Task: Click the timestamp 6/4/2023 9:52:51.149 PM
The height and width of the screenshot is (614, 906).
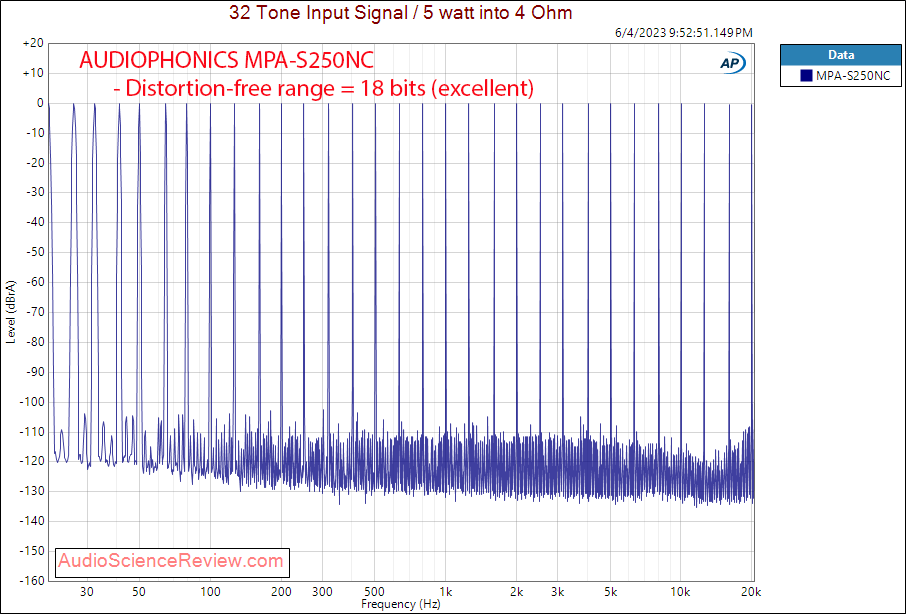Action: click(x=684, y=33)
